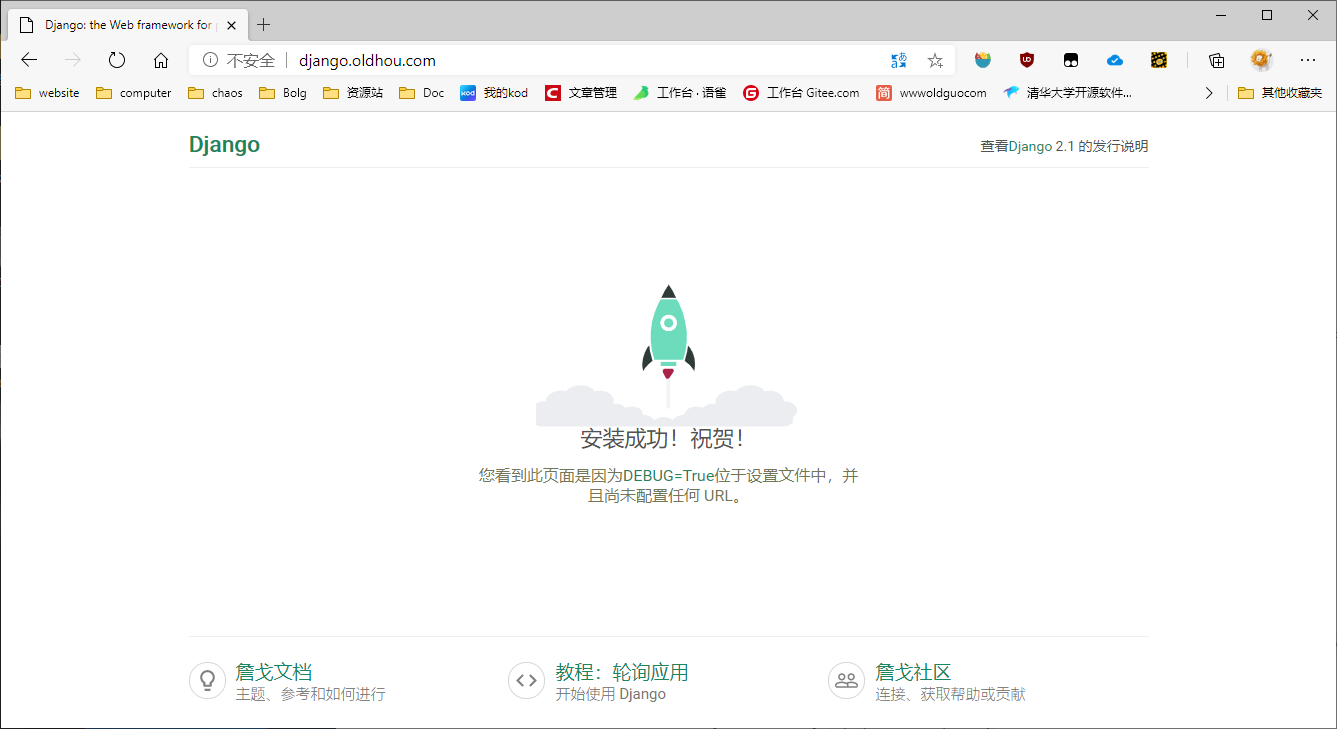Expand the bookmarks bar overflow chevron
The width and height of the screenshot is (1337, 729).
tap(1208, 93)
